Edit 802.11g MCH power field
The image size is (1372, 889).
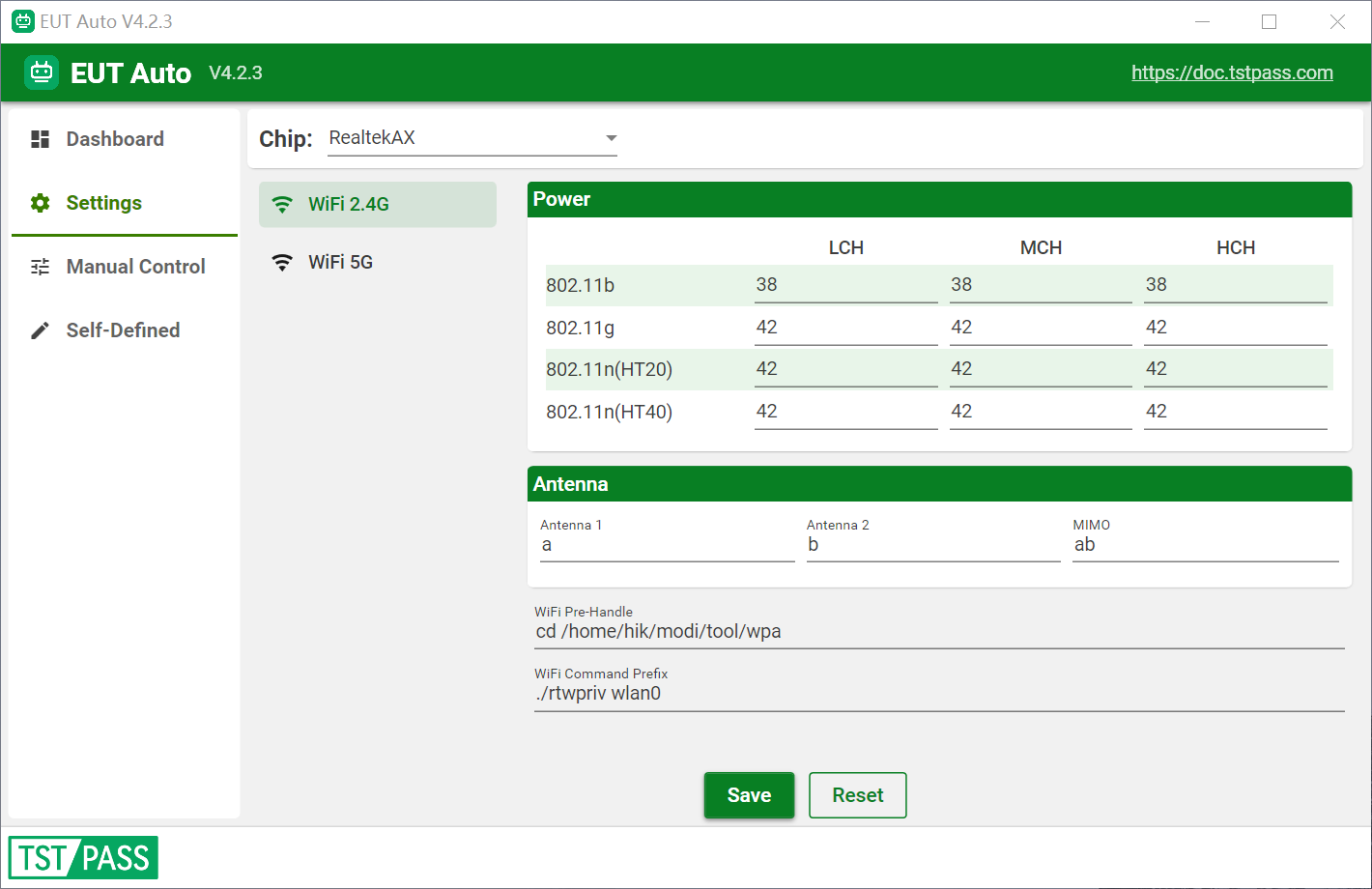(1041, 328)
